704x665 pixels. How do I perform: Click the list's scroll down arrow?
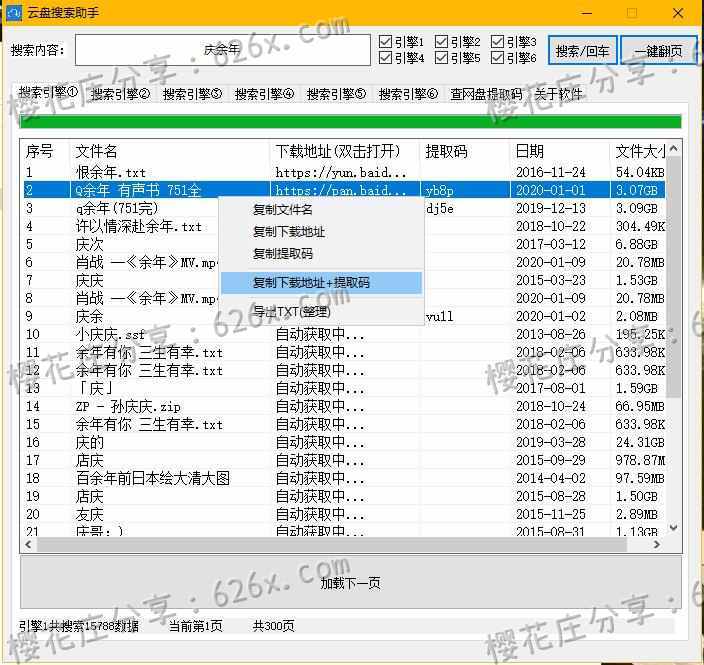[673, 528]
